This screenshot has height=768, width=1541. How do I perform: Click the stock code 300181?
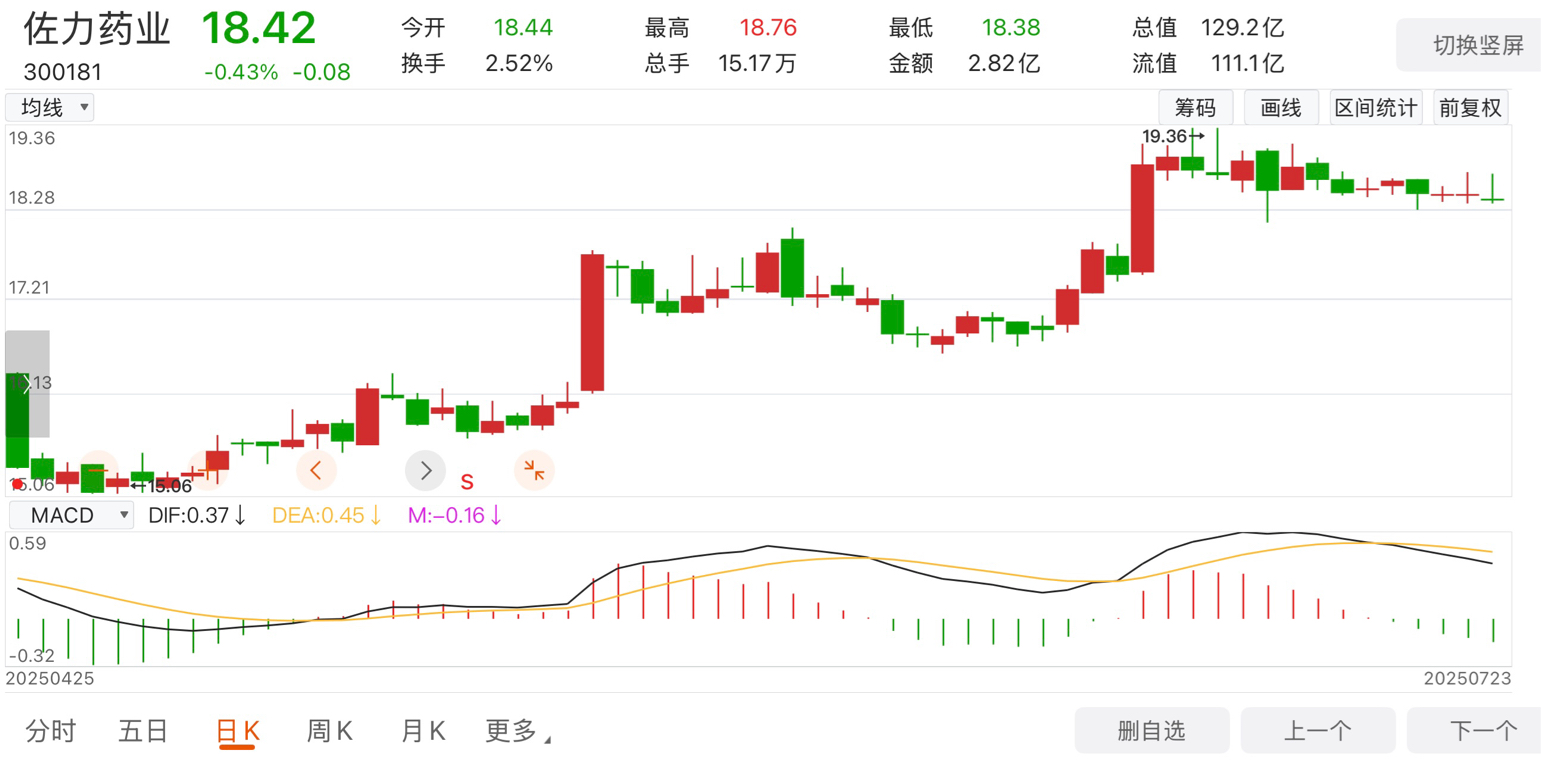pyautogui.click(x=63, y=73)
